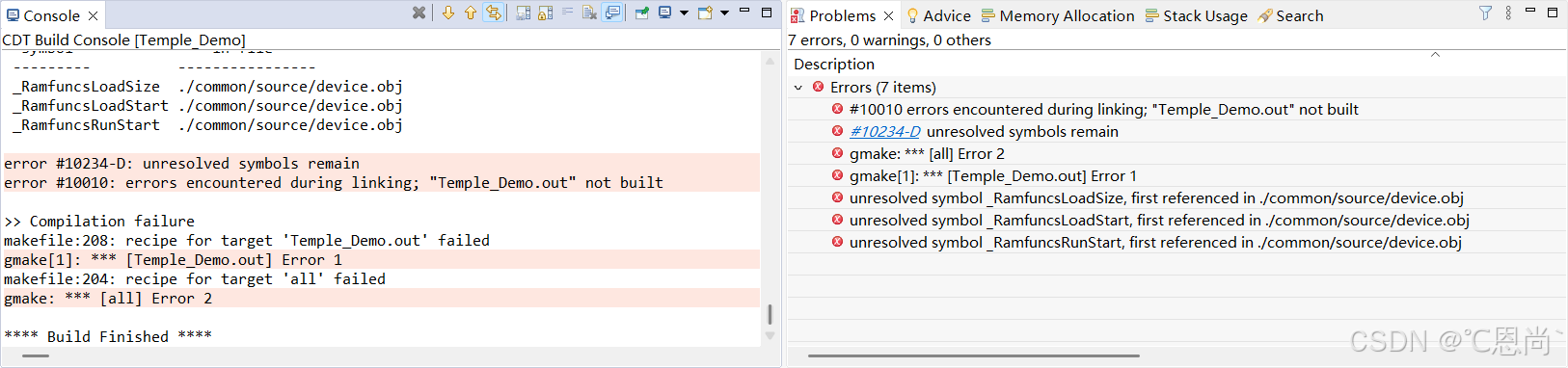1568x368 pixels.
Task: Click '7 errors, 0 warnings, 0 others' summary
Action: coord(889,39)
